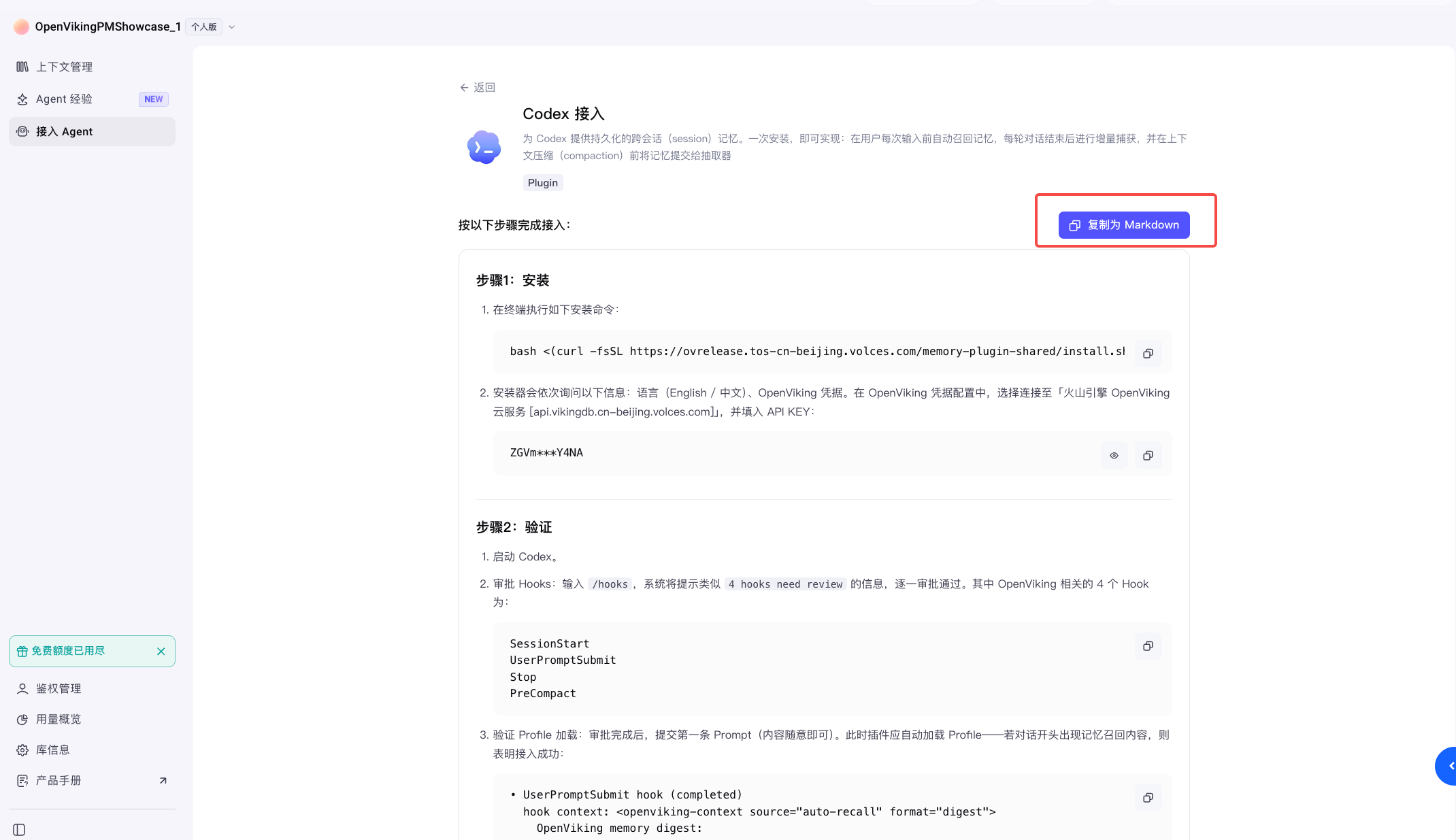This screenshot has height=840, width=1456.
Task: Click the 接入 Agent sidebar icon
Action: pyautogui.click(x=22, y=131)
